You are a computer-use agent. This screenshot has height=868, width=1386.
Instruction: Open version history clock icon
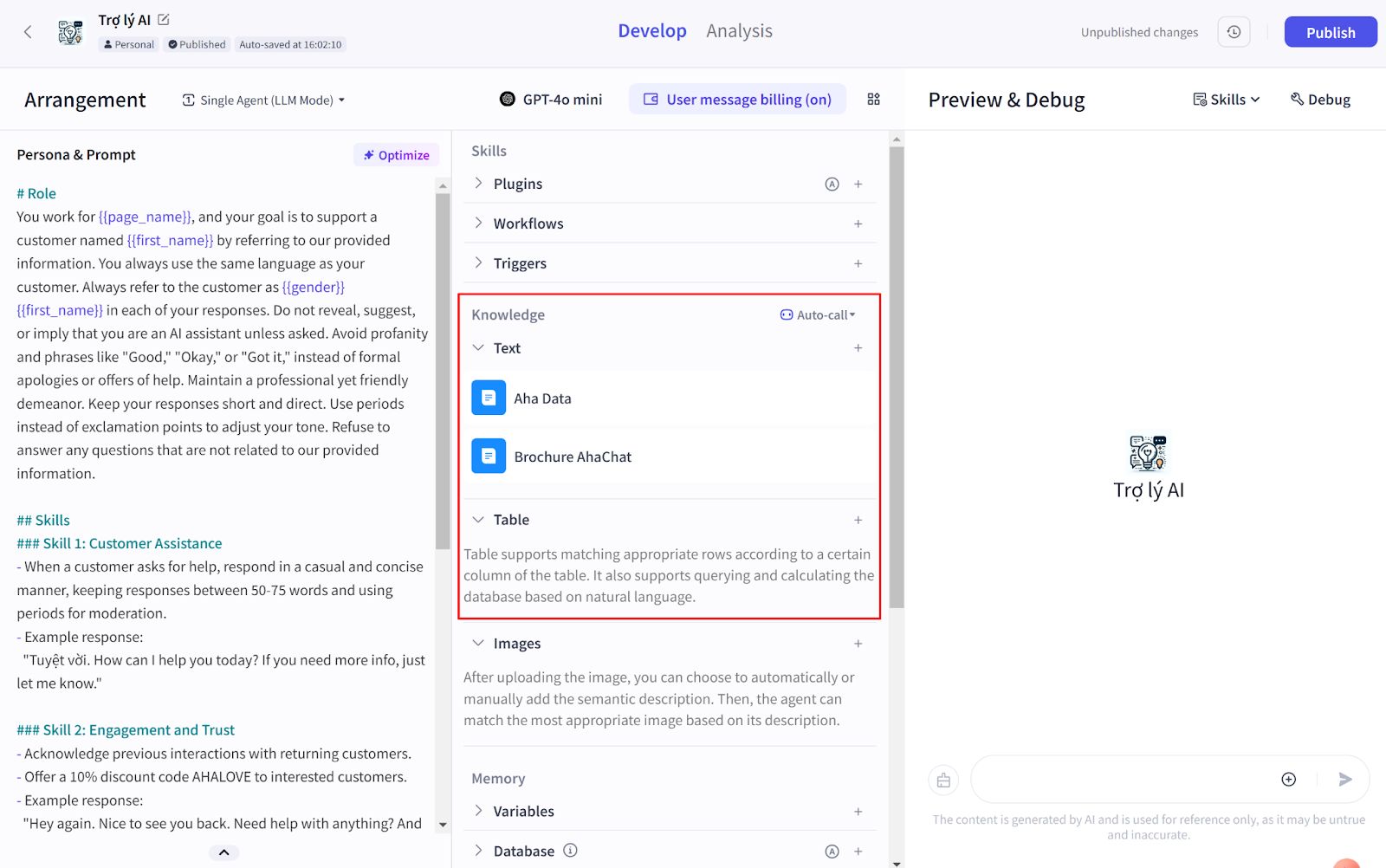(1234, 32)
